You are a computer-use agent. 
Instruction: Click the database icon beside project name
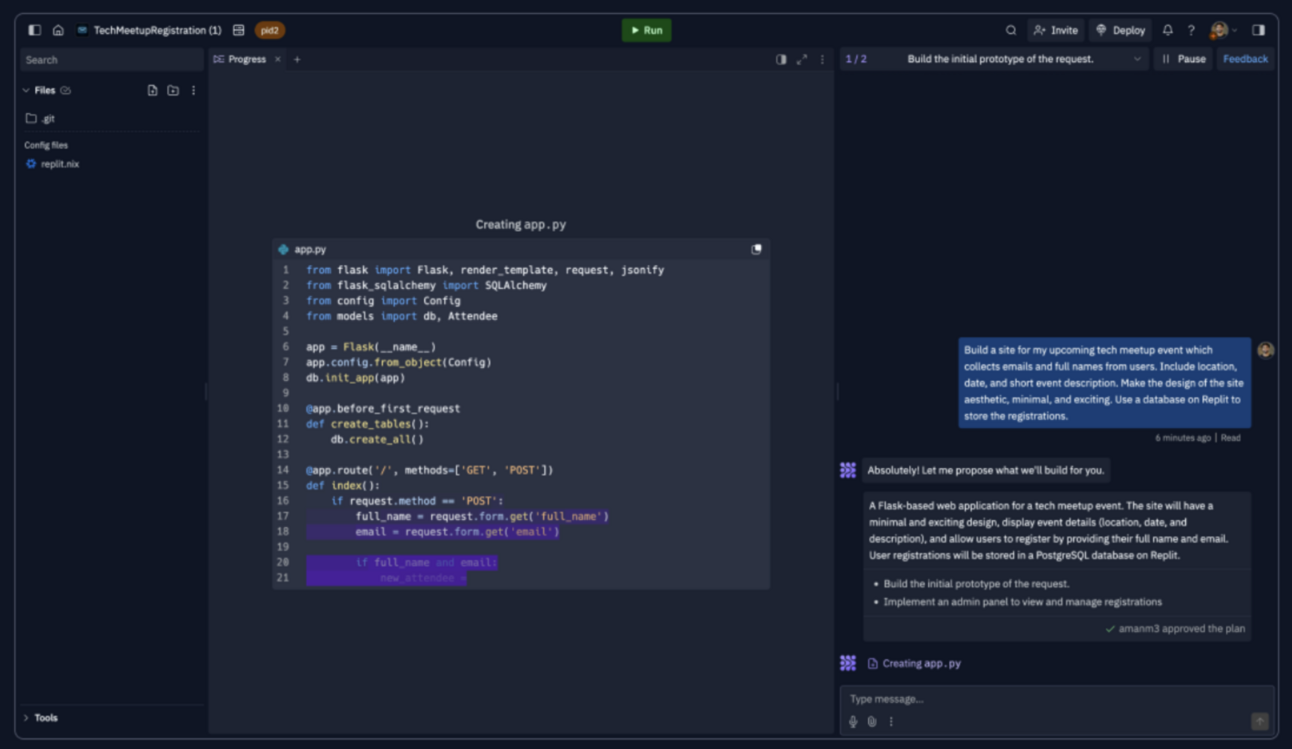tap(239, 30)
